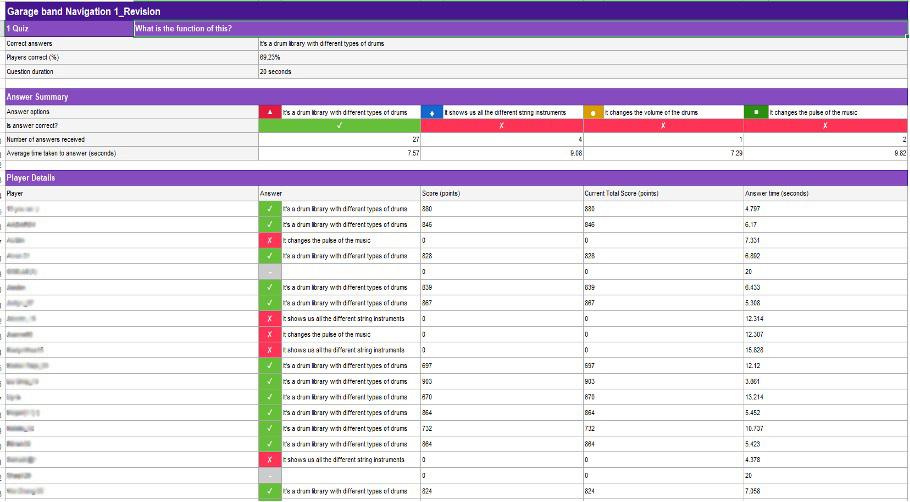Click the green check icon in the score 880 row
Viewport: 910px width, 502px height.
[270, 209]
